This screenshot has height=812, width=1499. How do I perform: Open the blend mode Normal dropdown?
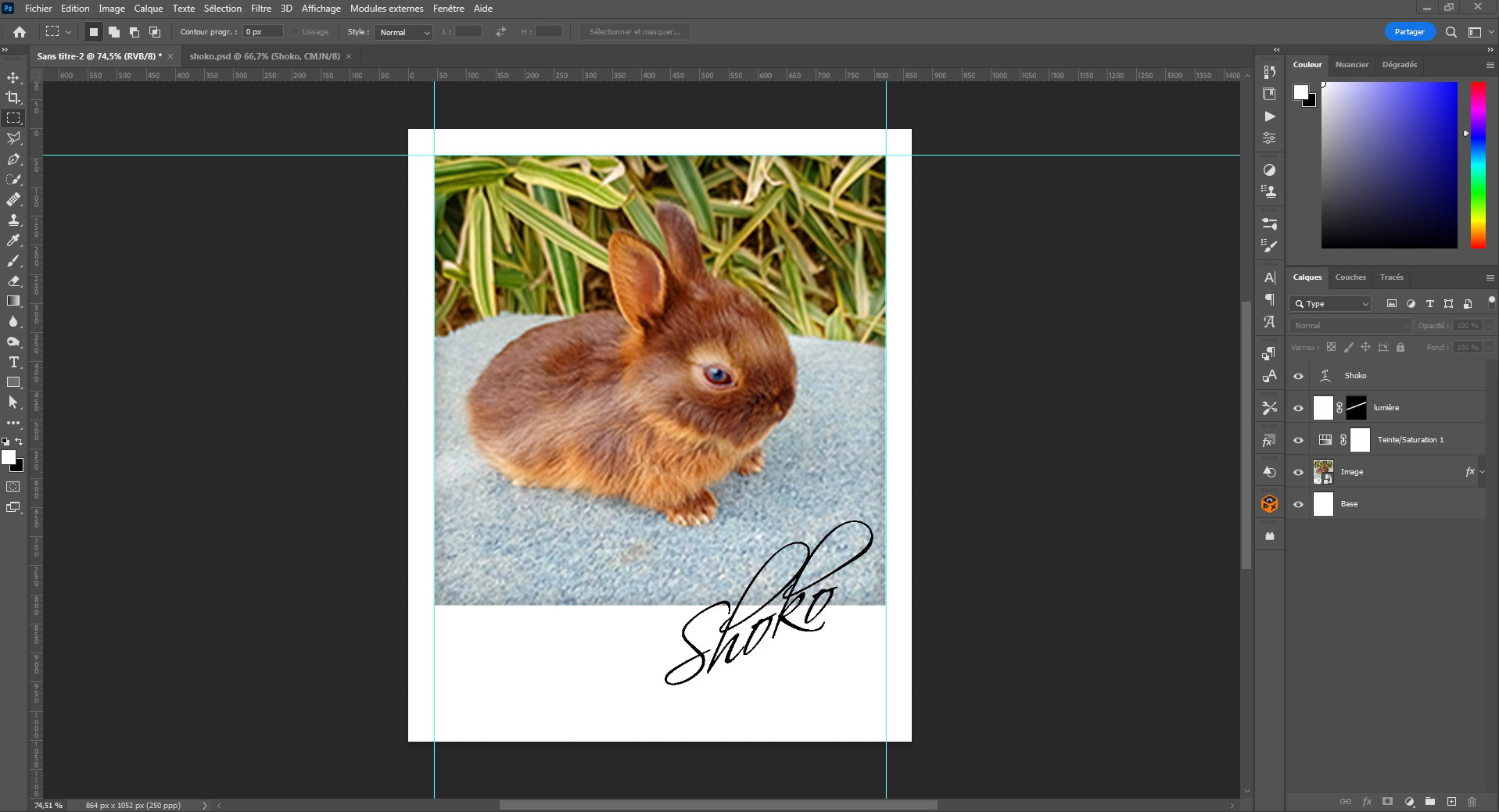(1350, 325)
